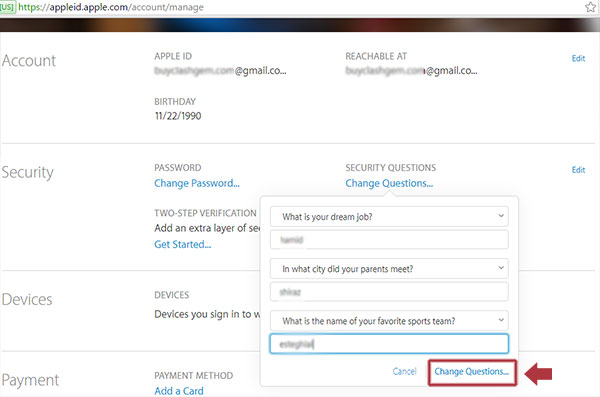Click answer field for dream job question
Image resolution: width=600 pixels, height=397 pixels.
click(x=389, y=240)
